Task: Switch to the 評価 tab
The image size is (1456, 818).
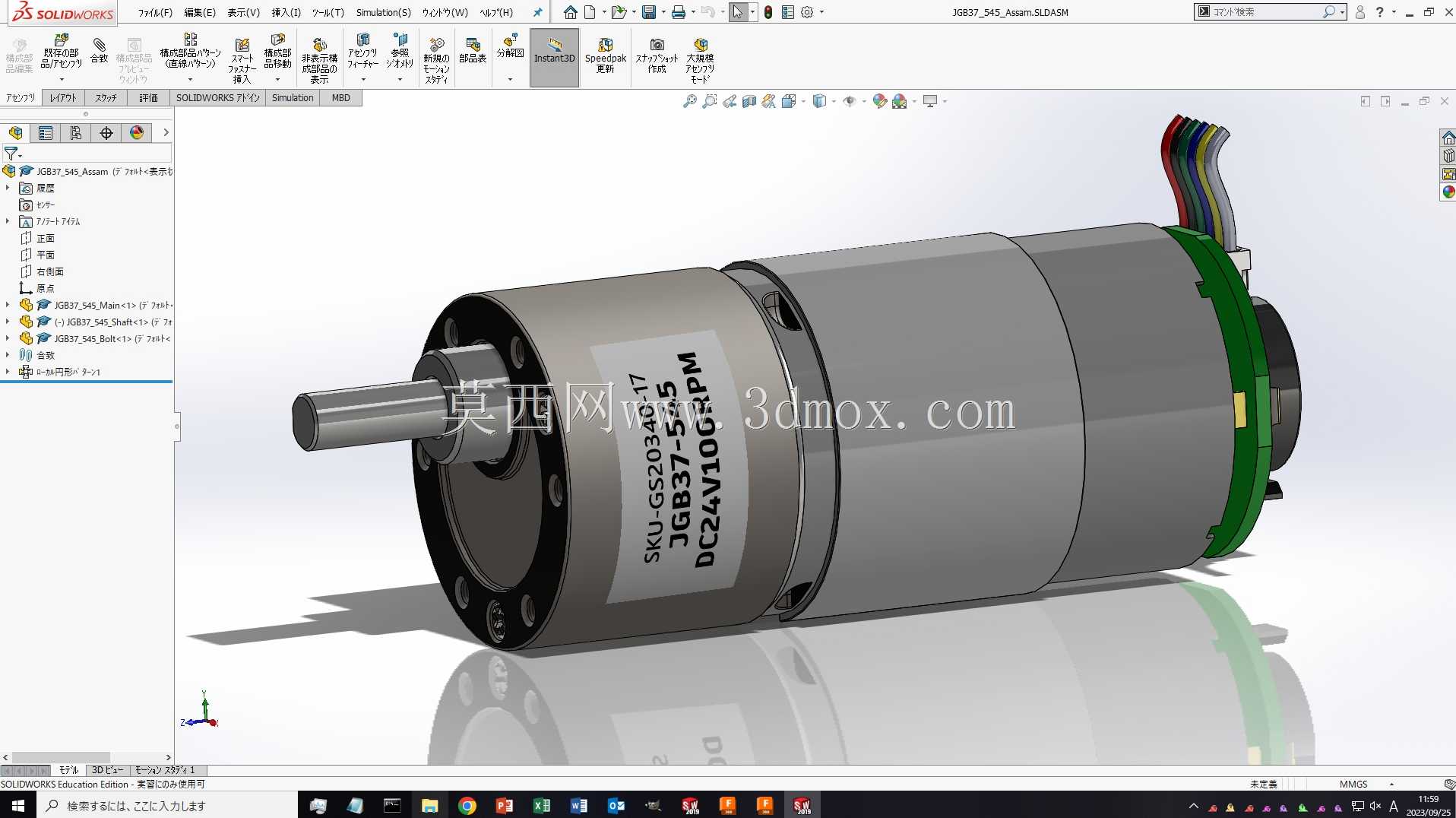Action: coord(148,97)
